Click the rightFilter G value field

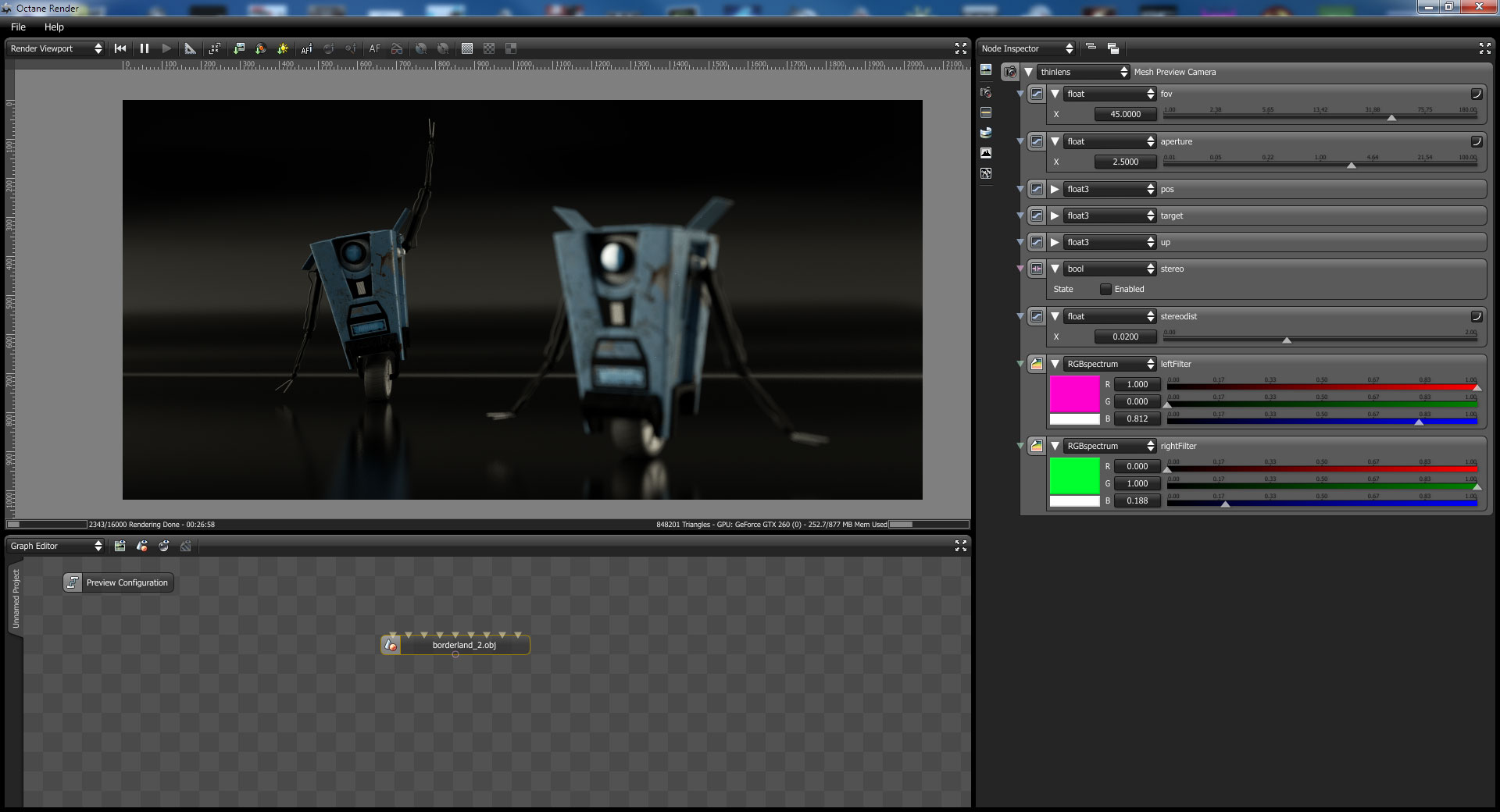pyautogui.click(x=1137, y=483)
